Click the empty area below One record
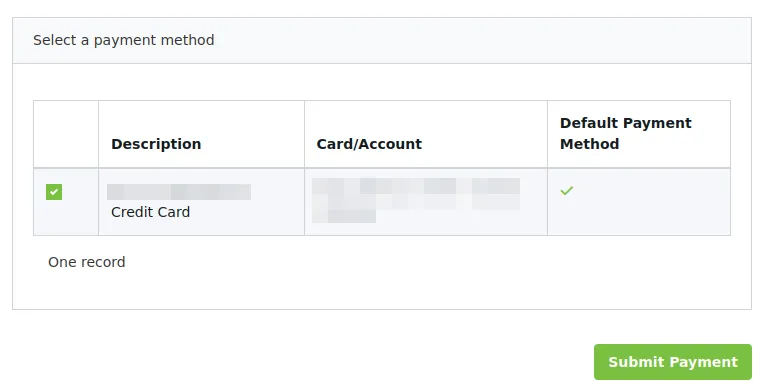Image resolution: width=761 pixels, height=388 pixels. pyautogui.click(x=381, y=290)
